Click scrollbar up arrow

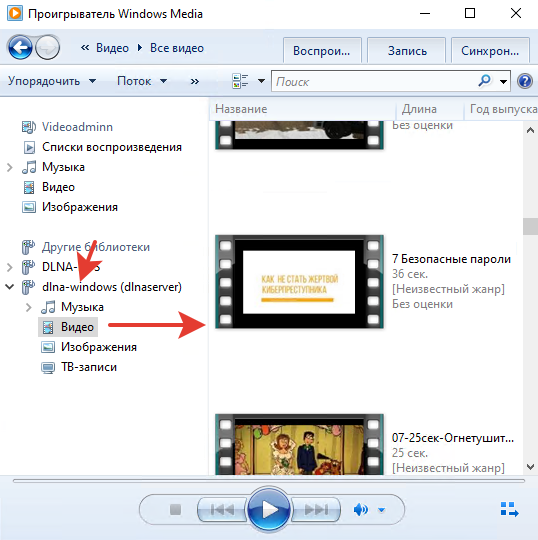pyautogui.click(x=530, y=130)
